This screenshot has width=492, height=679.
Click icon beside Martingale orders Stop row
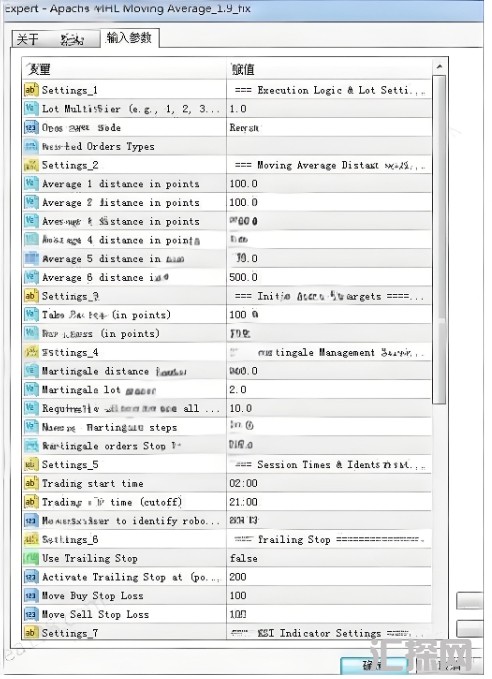click(x=31, y=445)
